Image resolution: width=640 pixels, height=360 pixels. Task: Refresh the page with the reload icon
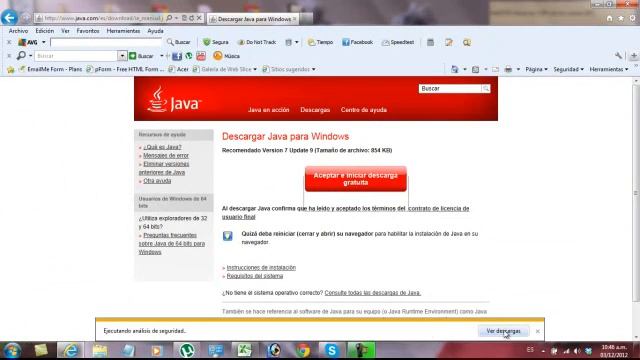(191, 18)
